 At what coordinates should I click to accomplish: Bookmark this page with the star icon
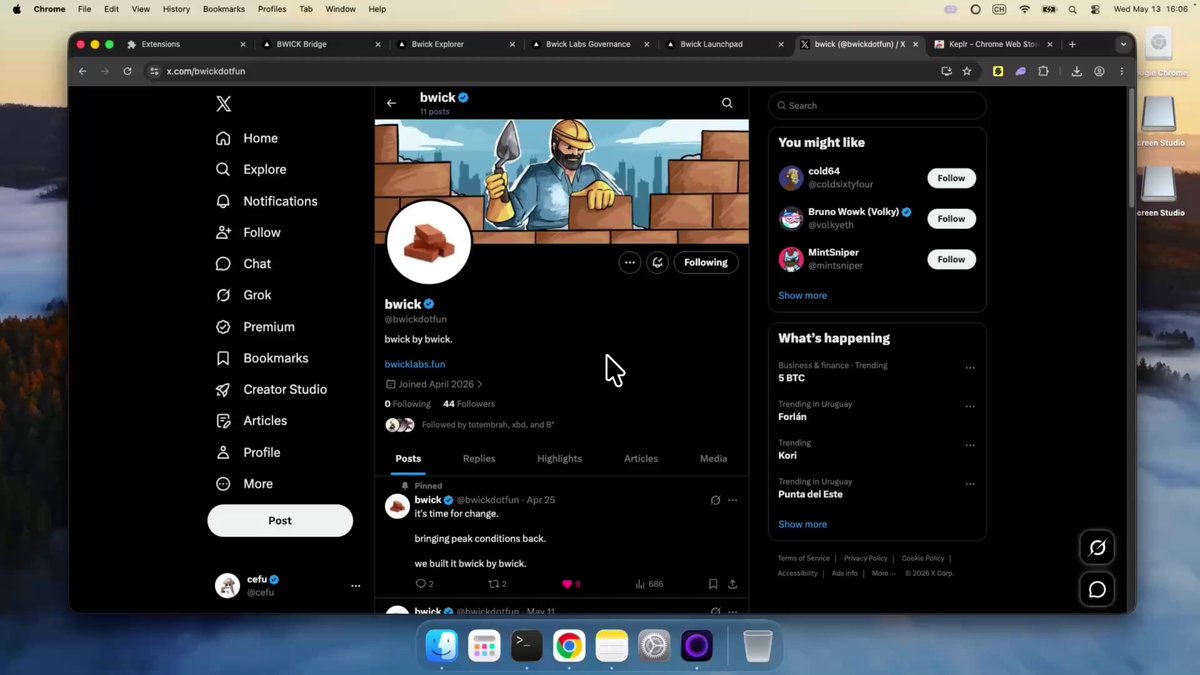click(x=967, y=71)
